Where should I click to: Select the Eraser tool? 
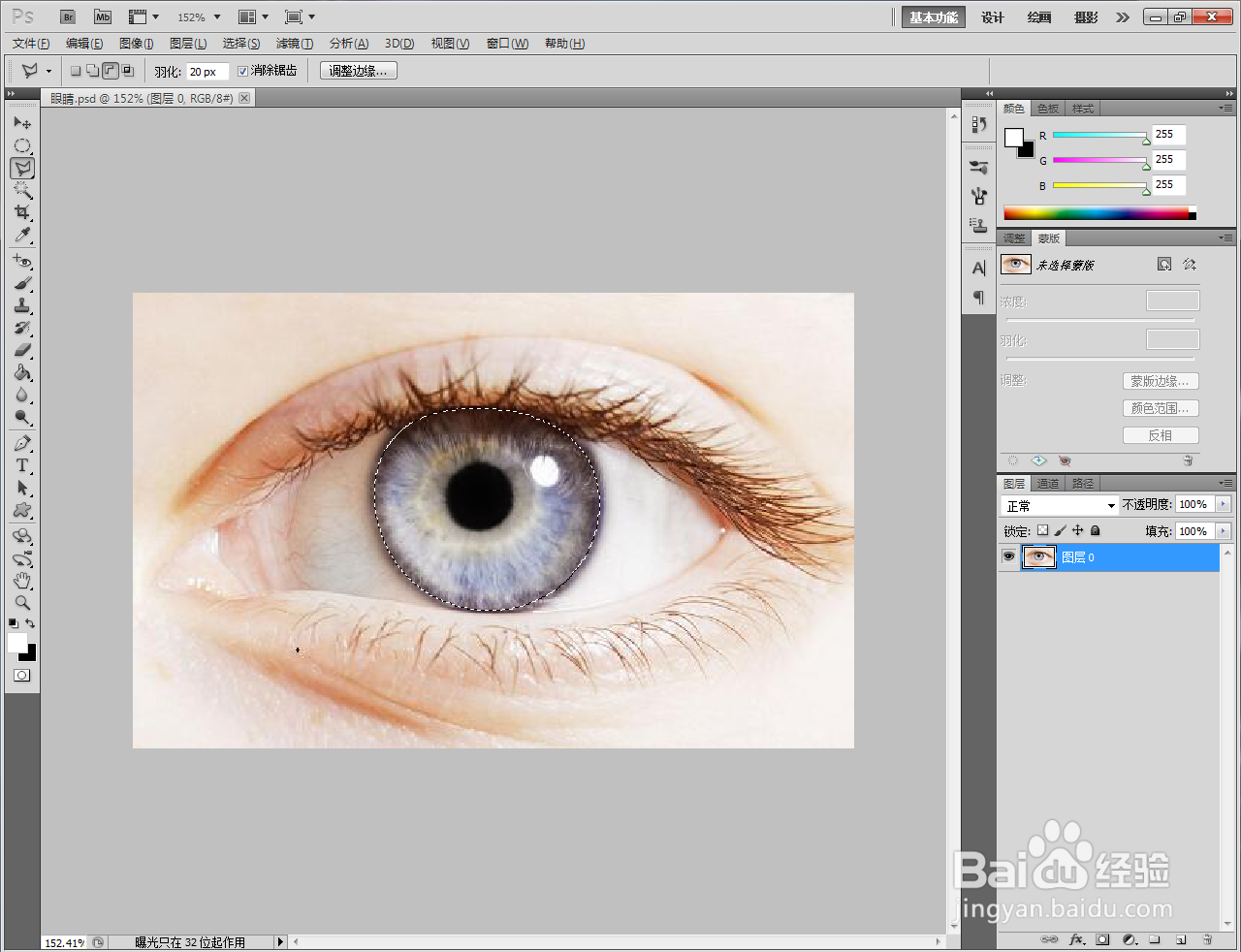22,350
